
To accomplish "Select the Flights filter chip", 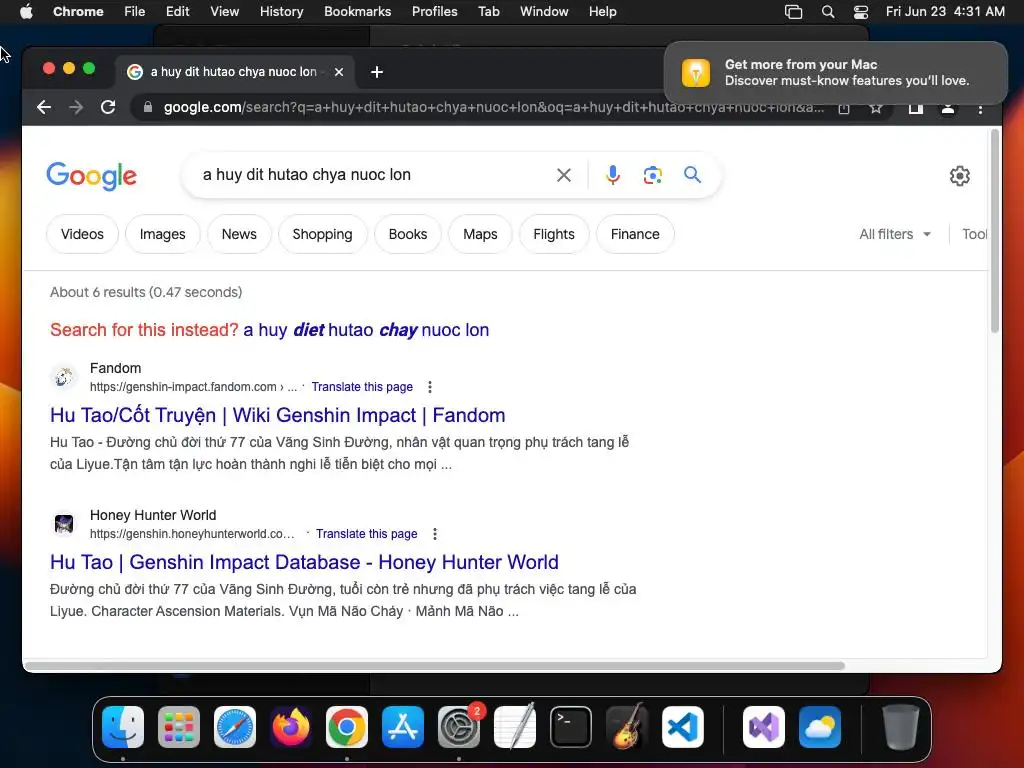I will click(x=554, y=234).
